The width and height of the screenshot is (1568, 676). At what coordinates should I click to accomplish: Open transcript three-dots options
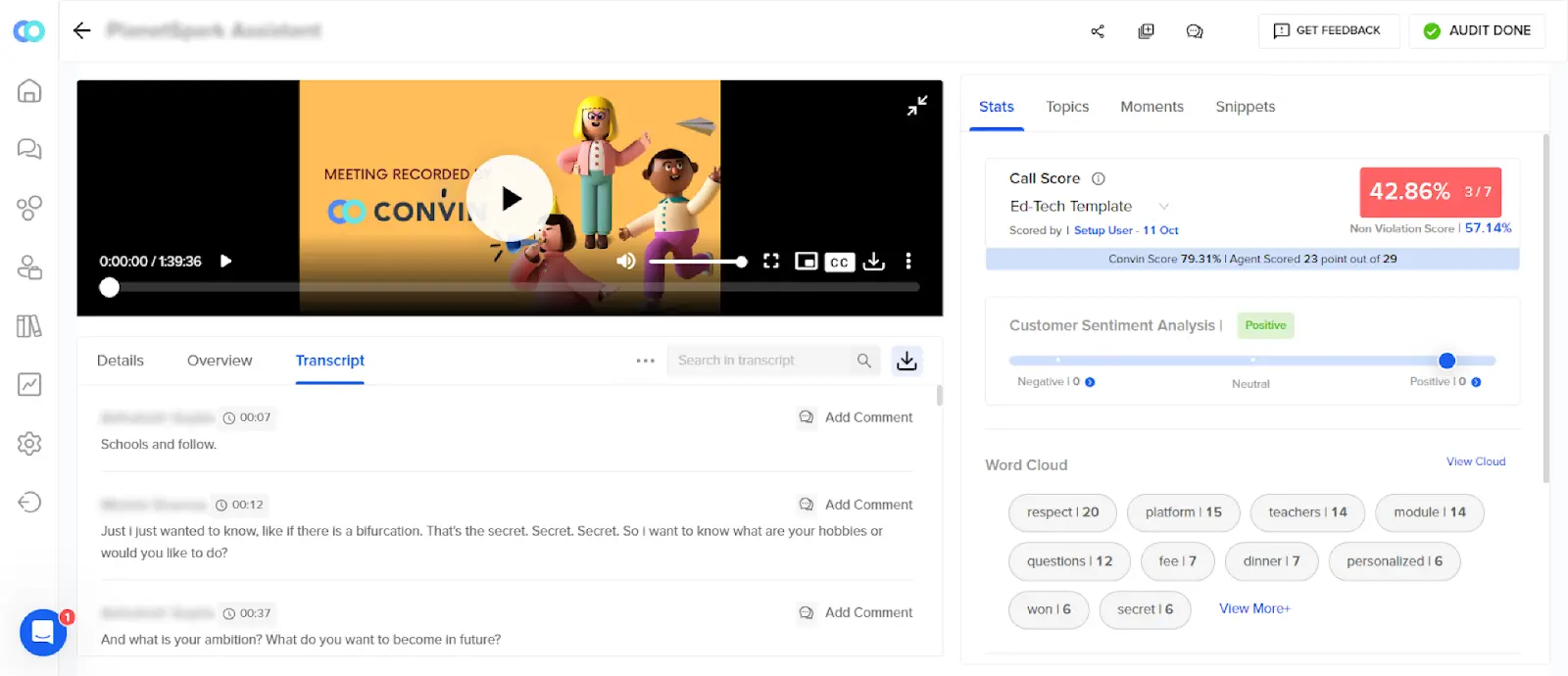[x=645, y=361]
